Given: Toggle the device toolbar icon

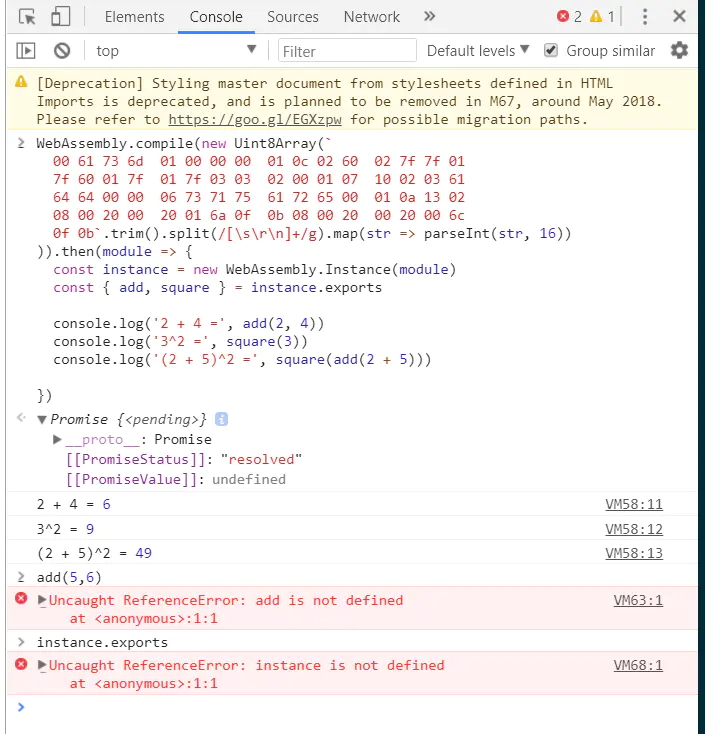Looking at the screenshot, I should 60,17.
